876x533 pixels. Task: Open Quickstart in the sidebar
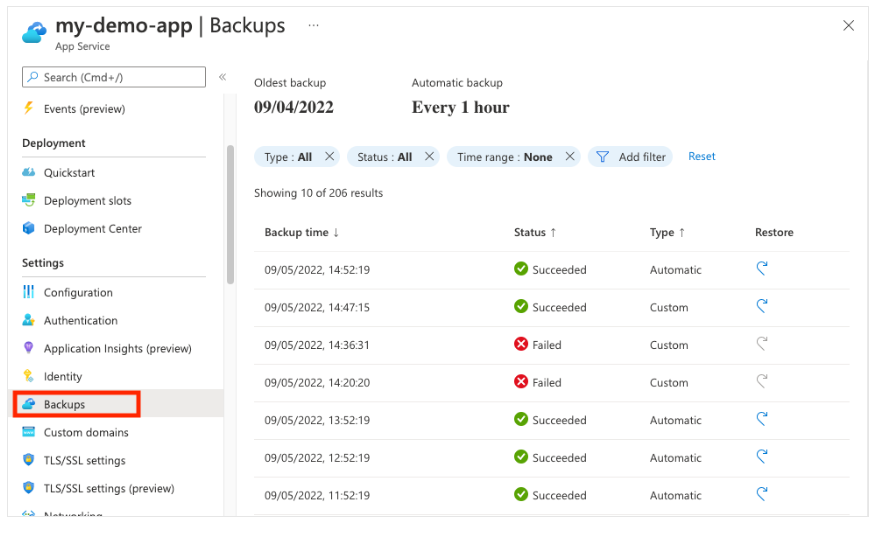tap(69, 173)
